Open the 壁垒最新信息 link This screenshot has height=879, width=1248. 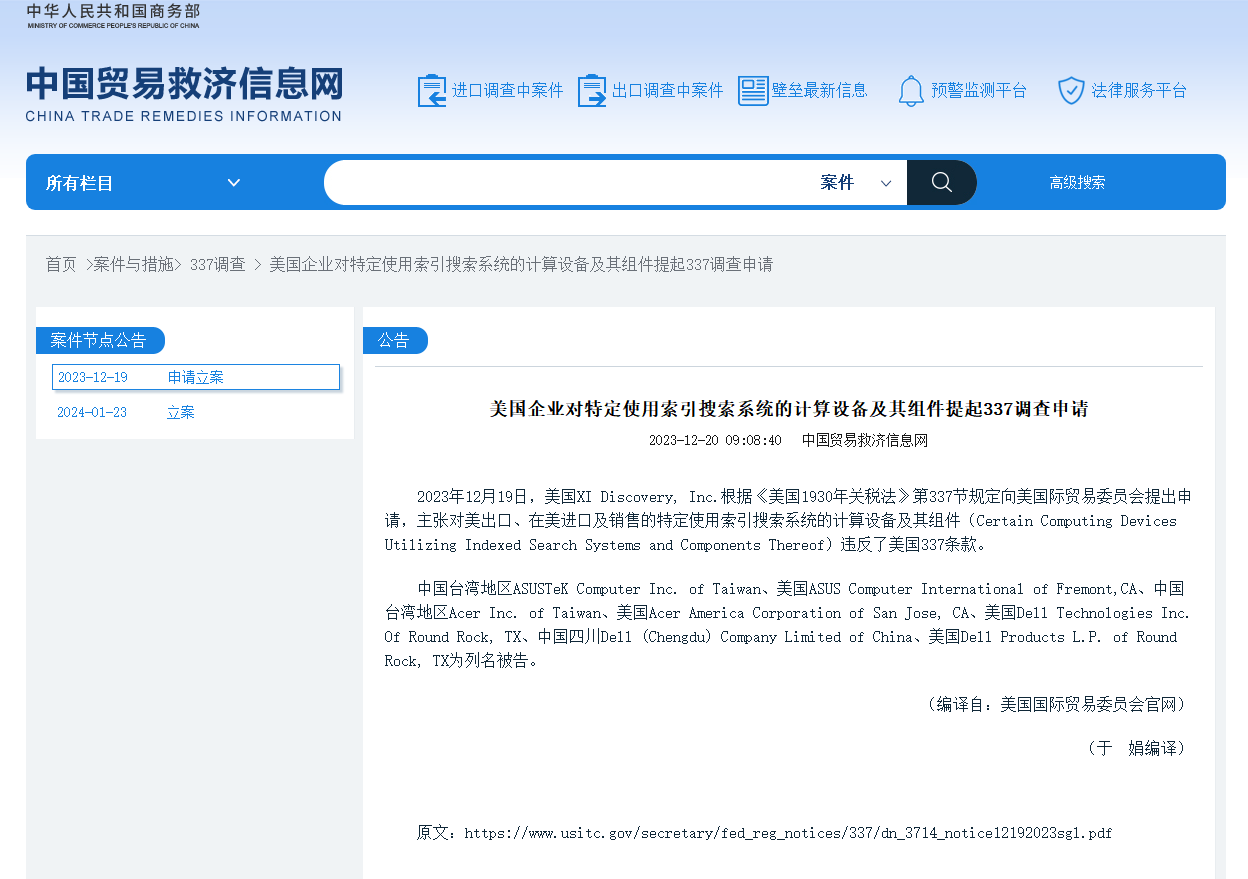(x=819, y=90)
